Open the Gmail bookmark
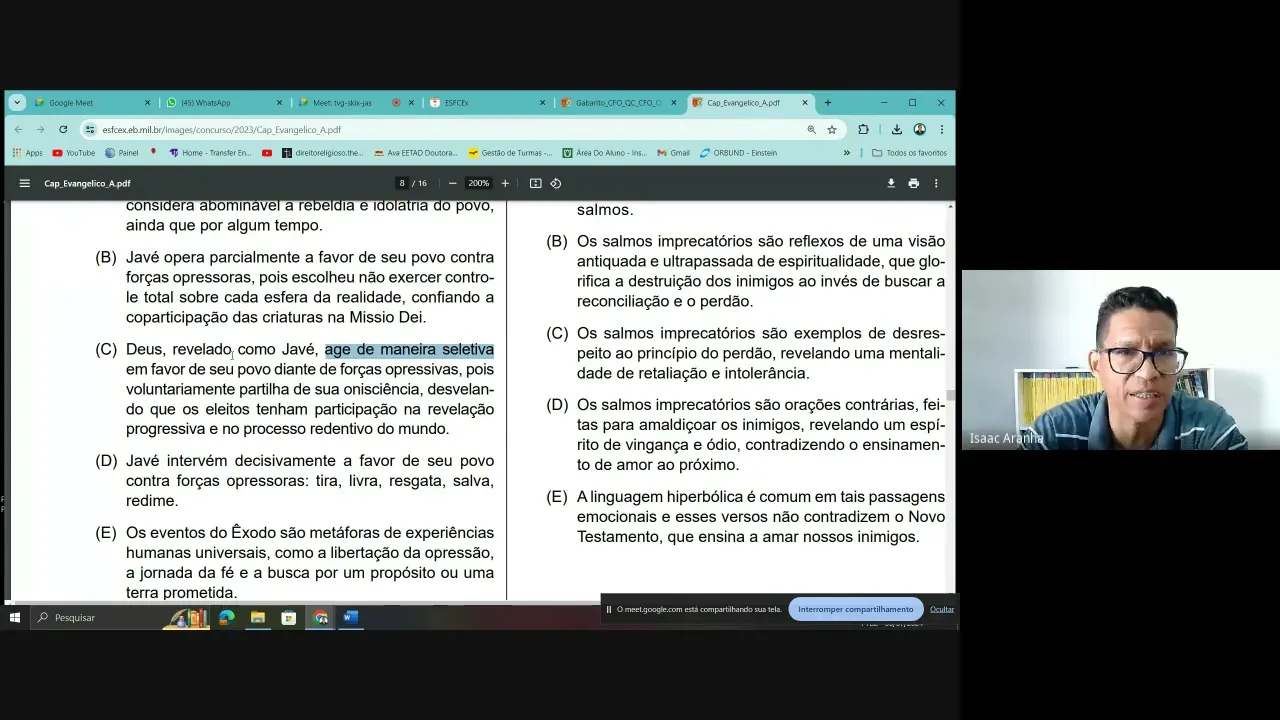The width and height of the screenshot is (1280, 720). click(x=674, y=153)
